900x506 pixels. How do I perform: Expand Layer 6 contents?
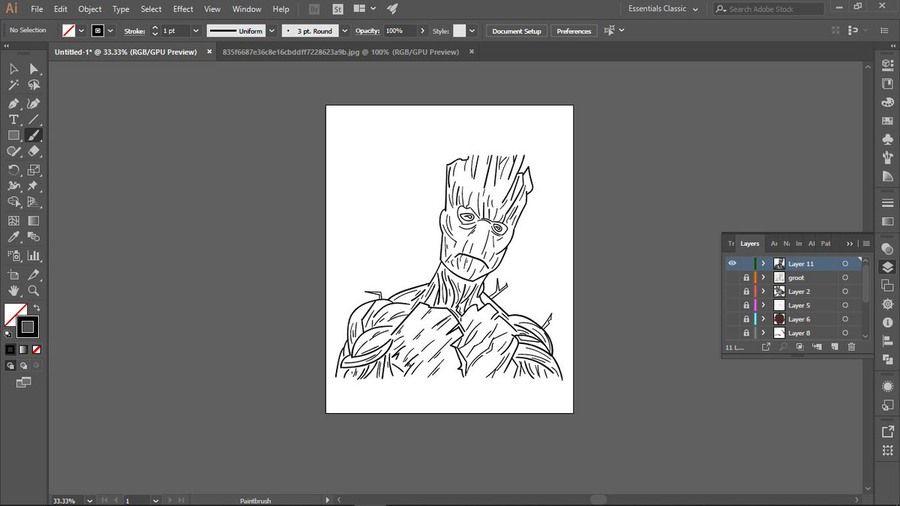[x=763, y=319]
